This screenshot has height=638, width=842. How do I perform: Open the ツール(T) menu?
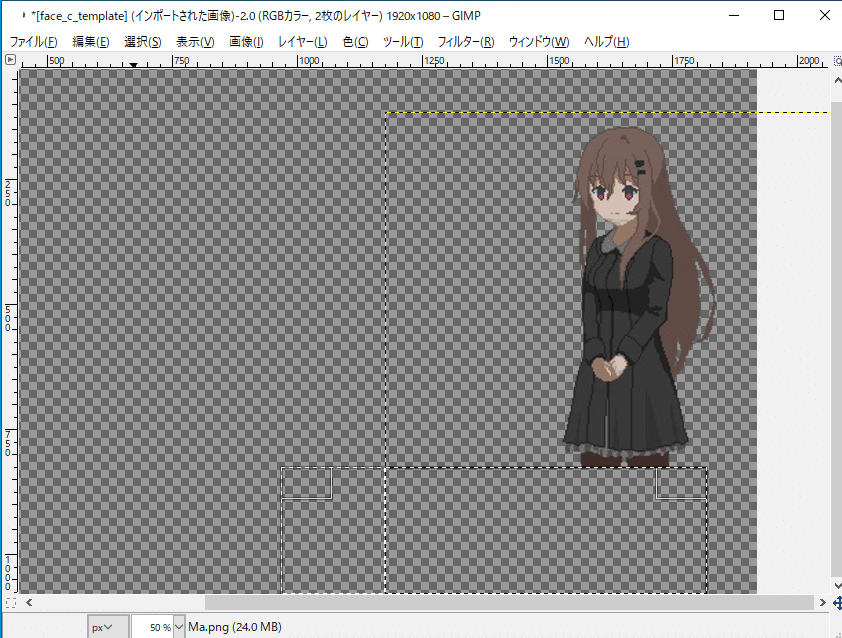[x=403, y=41]
